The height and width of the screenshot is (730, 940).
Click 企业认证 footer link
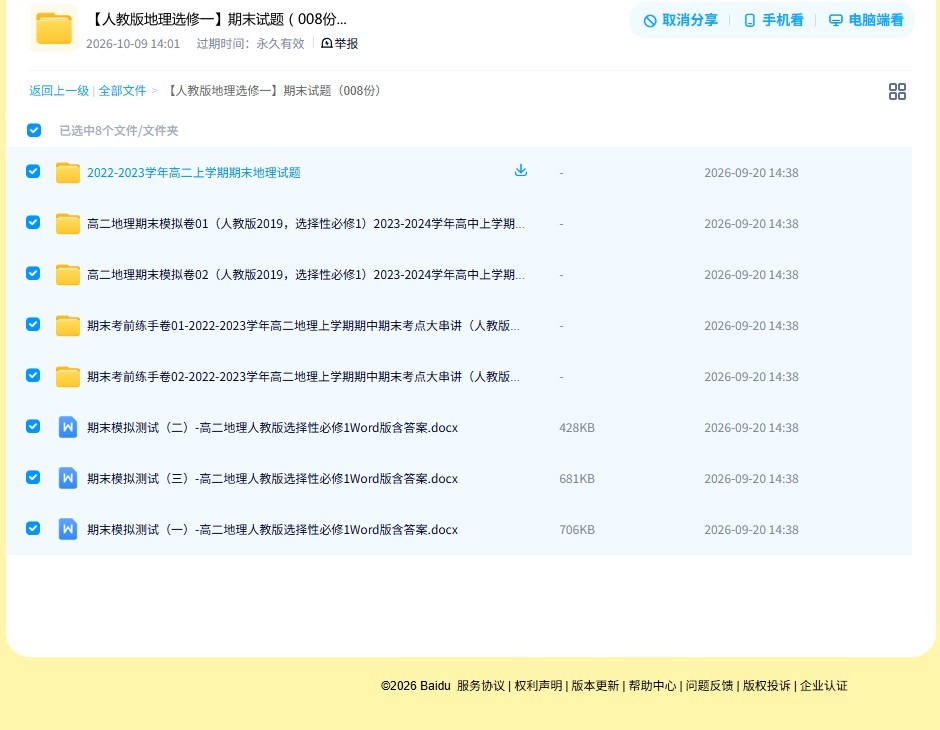[x=824, y=686]
